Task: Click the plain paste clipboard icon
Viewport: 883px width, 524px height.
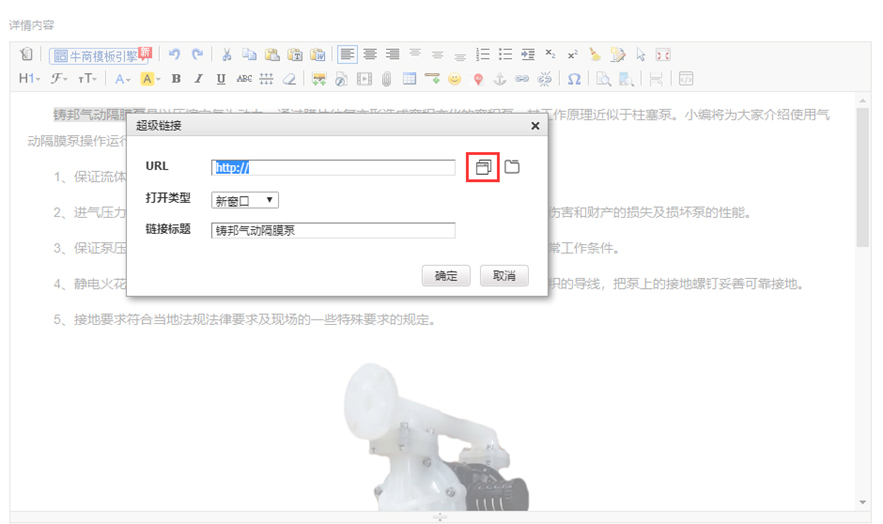Action: point(272,55)
